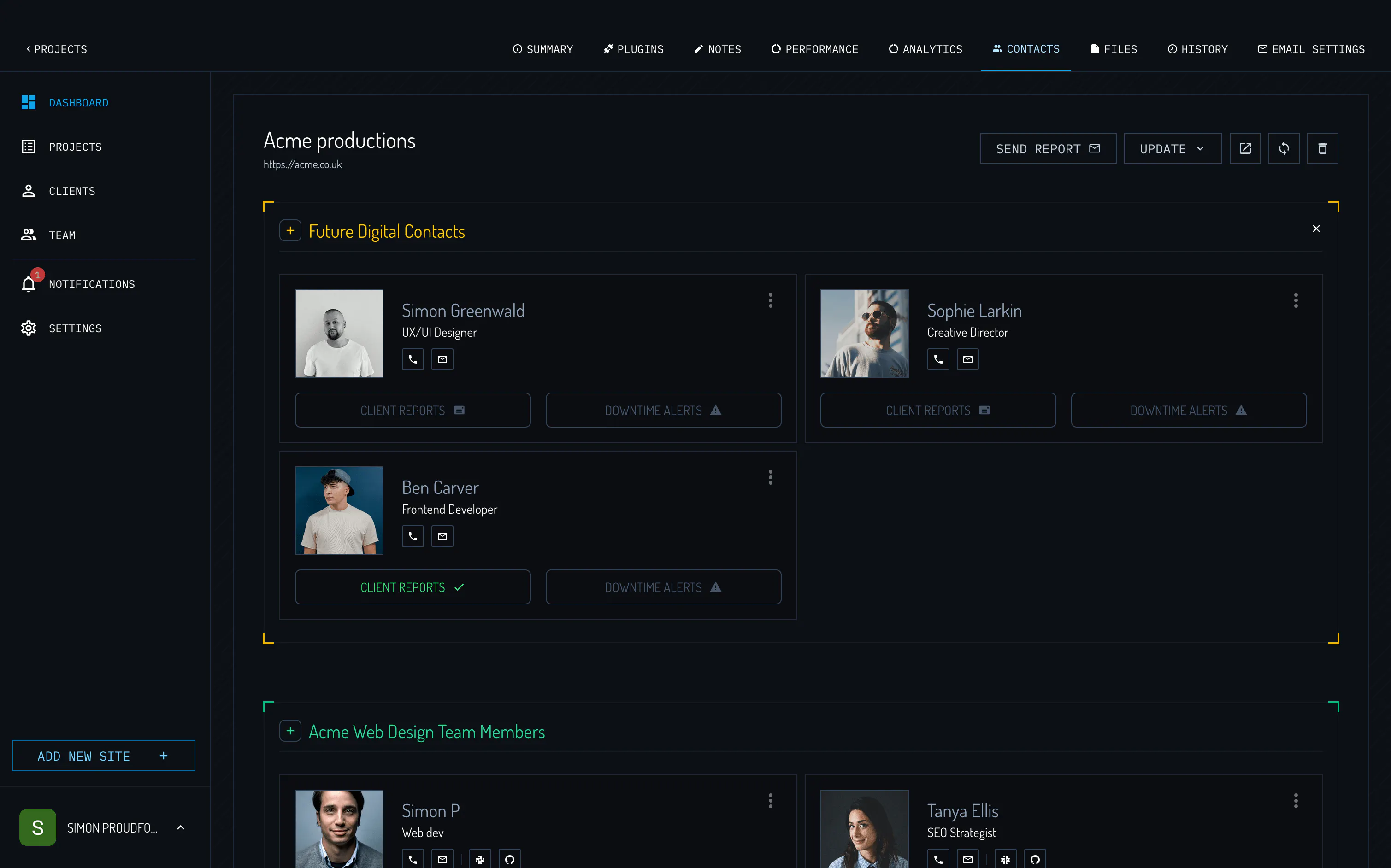Delete the site with trash icon
This screenshot has height=868, width=1391.
click(1322, 149)
